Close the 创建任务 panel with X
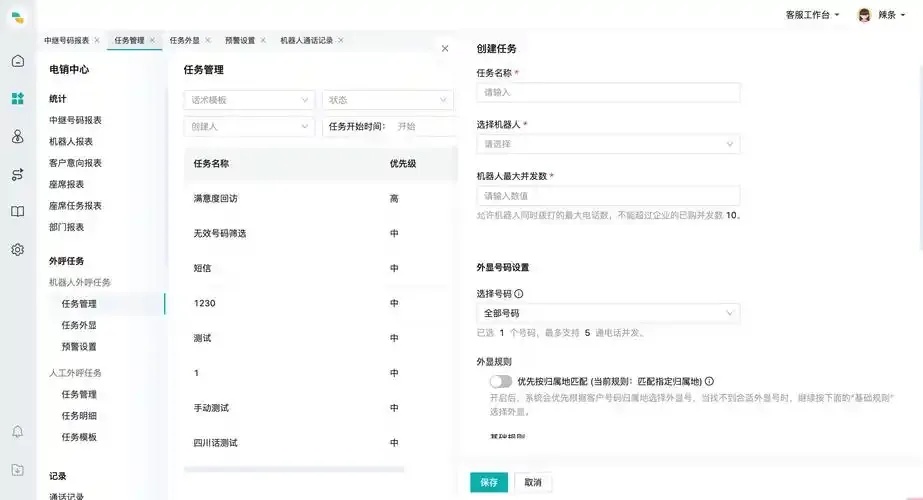The width and height of the screenshot is (923, 500). click(445, 48)
